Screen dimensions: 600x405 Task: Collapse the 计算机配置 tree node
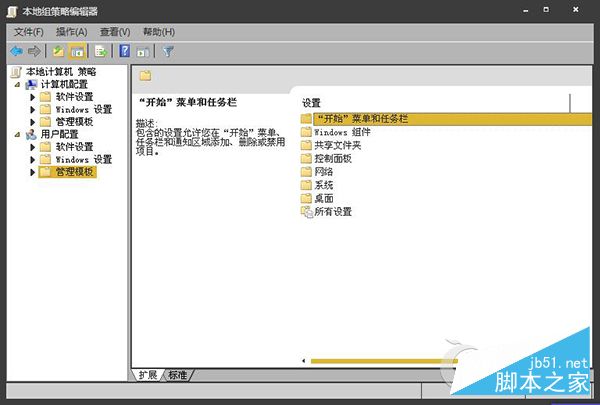click(x=17, y=85)
